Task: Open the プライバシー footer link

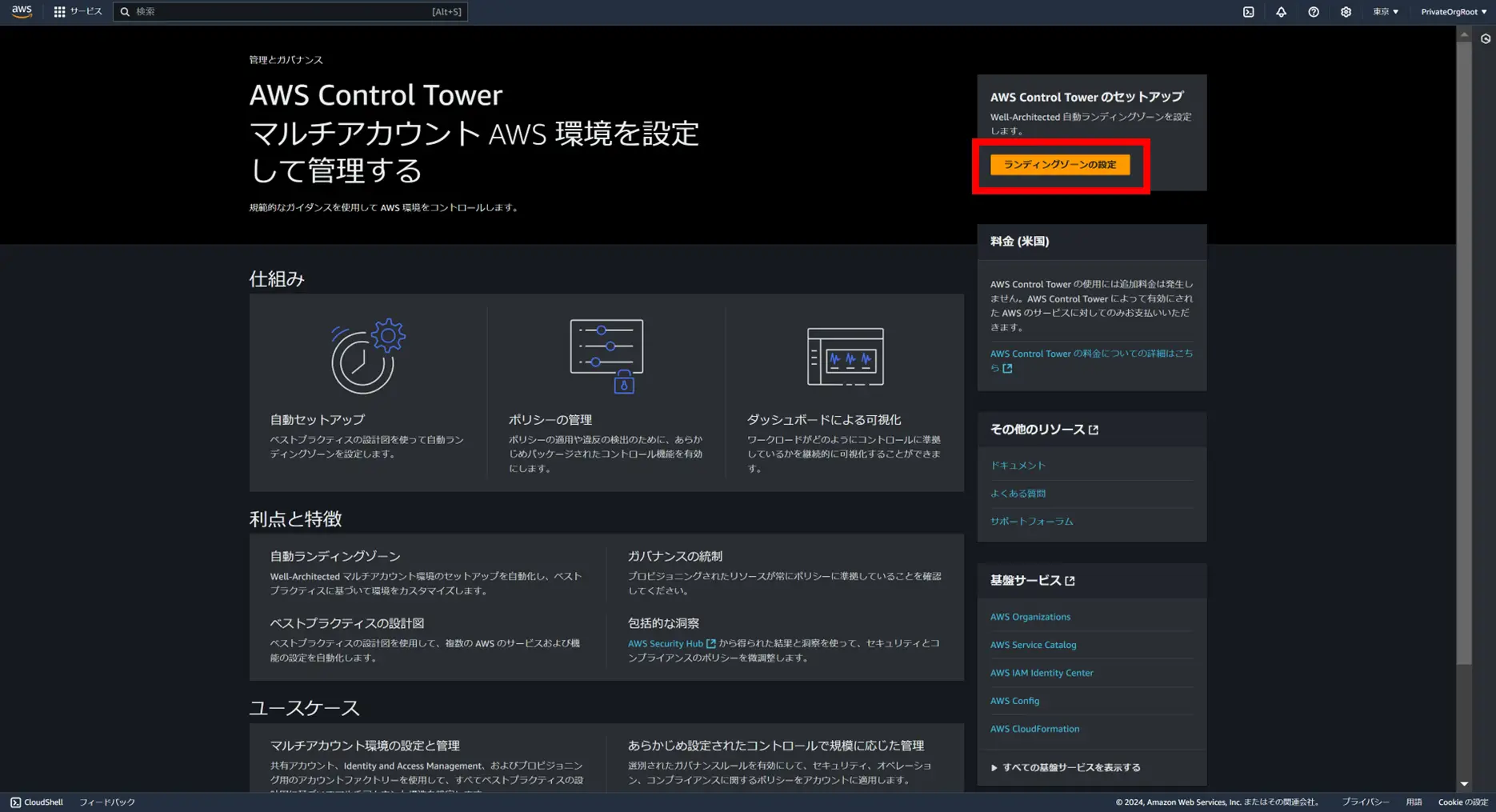Action: coord(1365,802)
